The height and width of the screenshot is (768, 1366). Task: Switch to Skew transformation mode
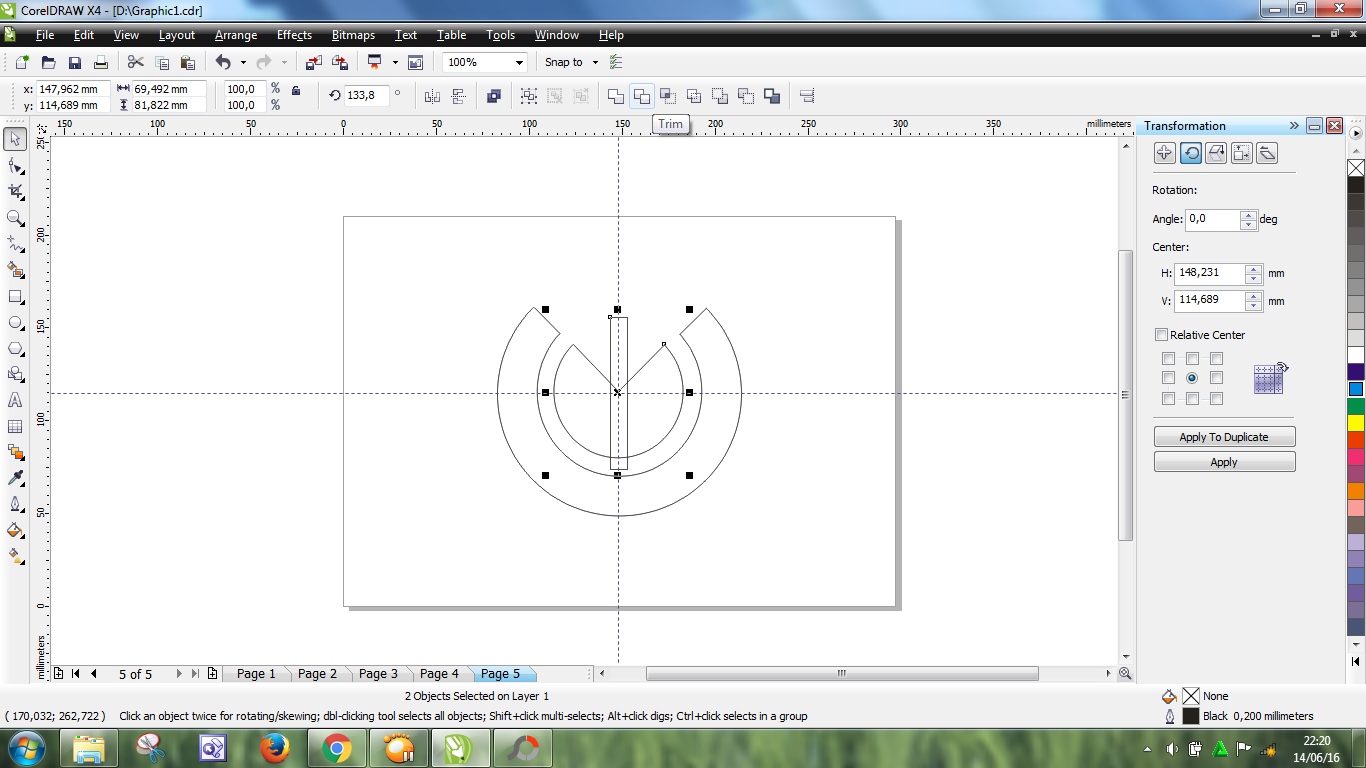[x=1267, y=153]
